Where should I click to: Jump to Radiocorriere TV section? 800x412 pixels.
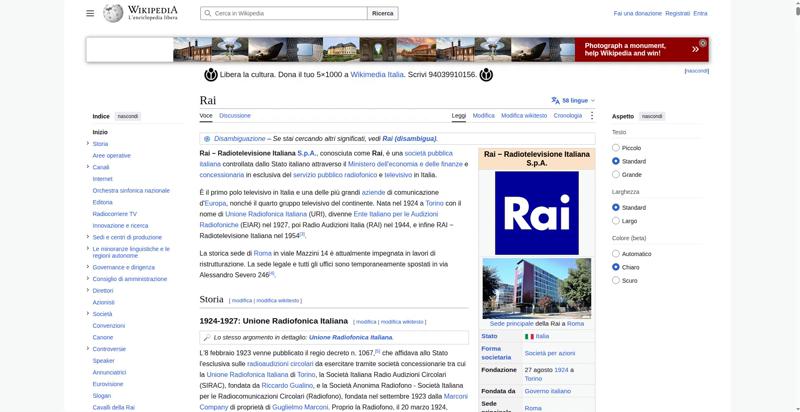click(x=114, y=214)
